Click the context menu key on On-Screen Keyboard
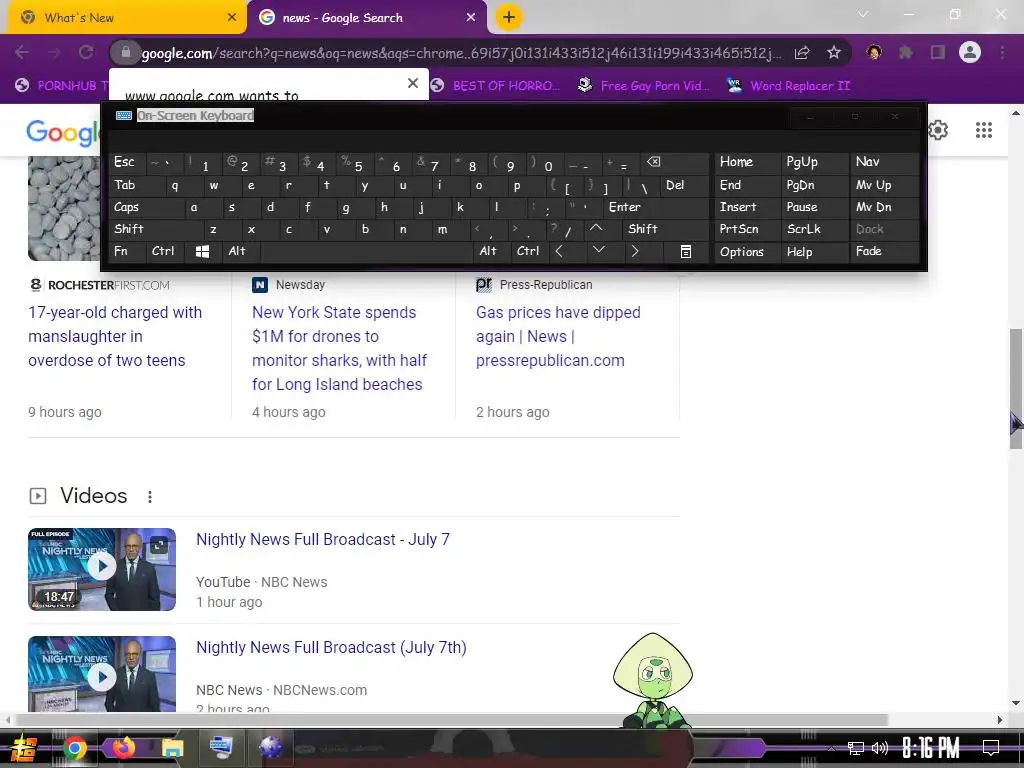1024x768 pixels. pyautogui.click(x=686, y=251)
